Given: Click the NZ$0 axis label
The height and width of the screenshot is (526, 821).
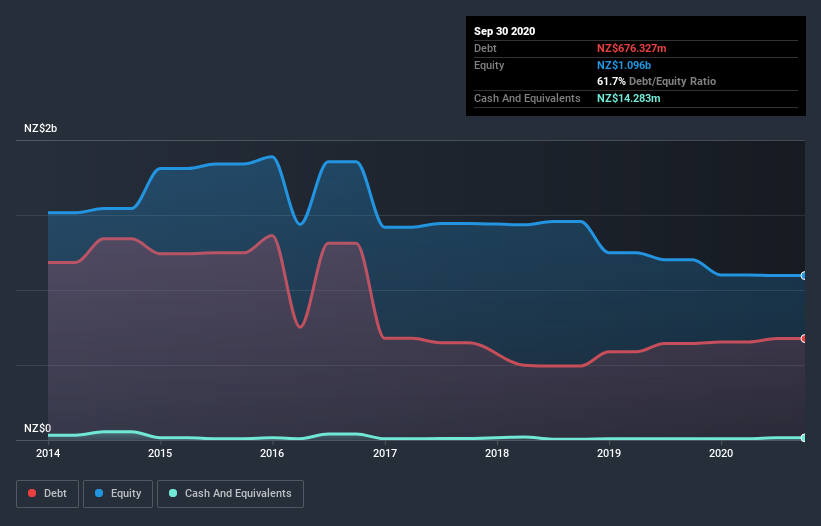Looking at the screenshot, I should pos(37,428).
